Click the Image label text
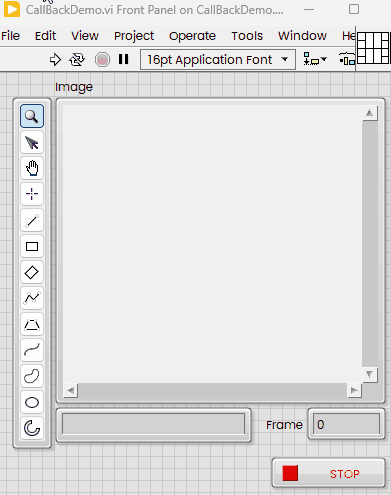391x495 pixels. pos(74,87)
